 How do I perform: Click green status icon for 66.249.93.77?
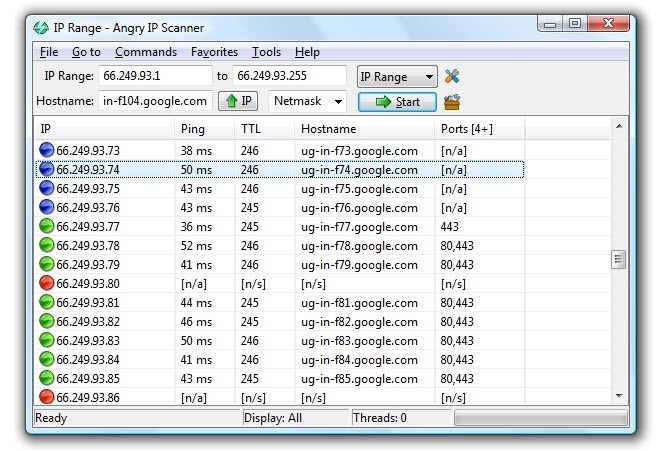point(47,226)
